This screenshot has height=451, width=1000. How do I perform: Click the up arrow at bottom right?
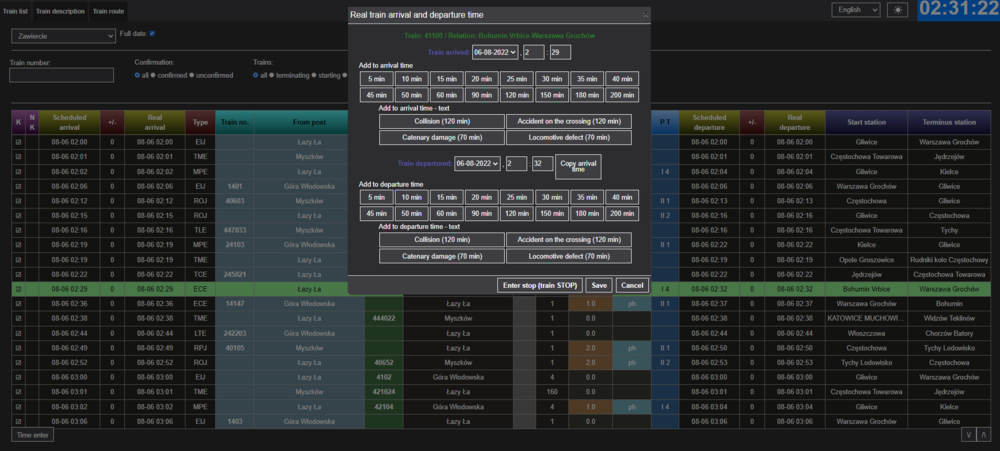click(985, 435)
